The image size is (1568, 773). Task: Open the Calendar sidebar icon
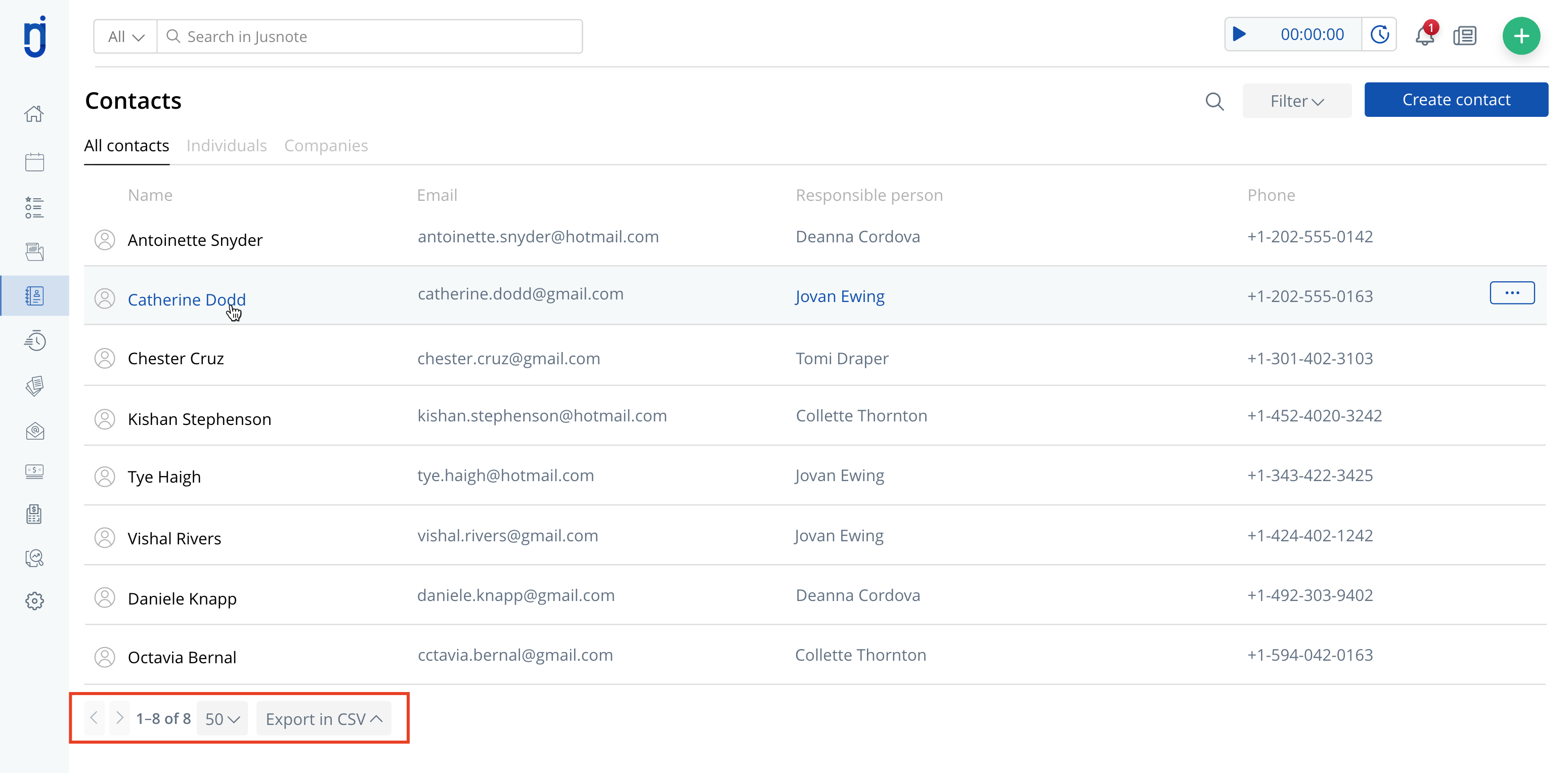pyautogui.click(x=35, y=162)
